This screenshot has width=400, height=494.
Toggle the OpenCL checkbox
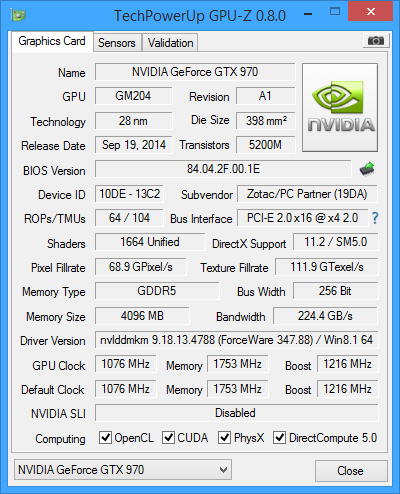click(105, 437)
